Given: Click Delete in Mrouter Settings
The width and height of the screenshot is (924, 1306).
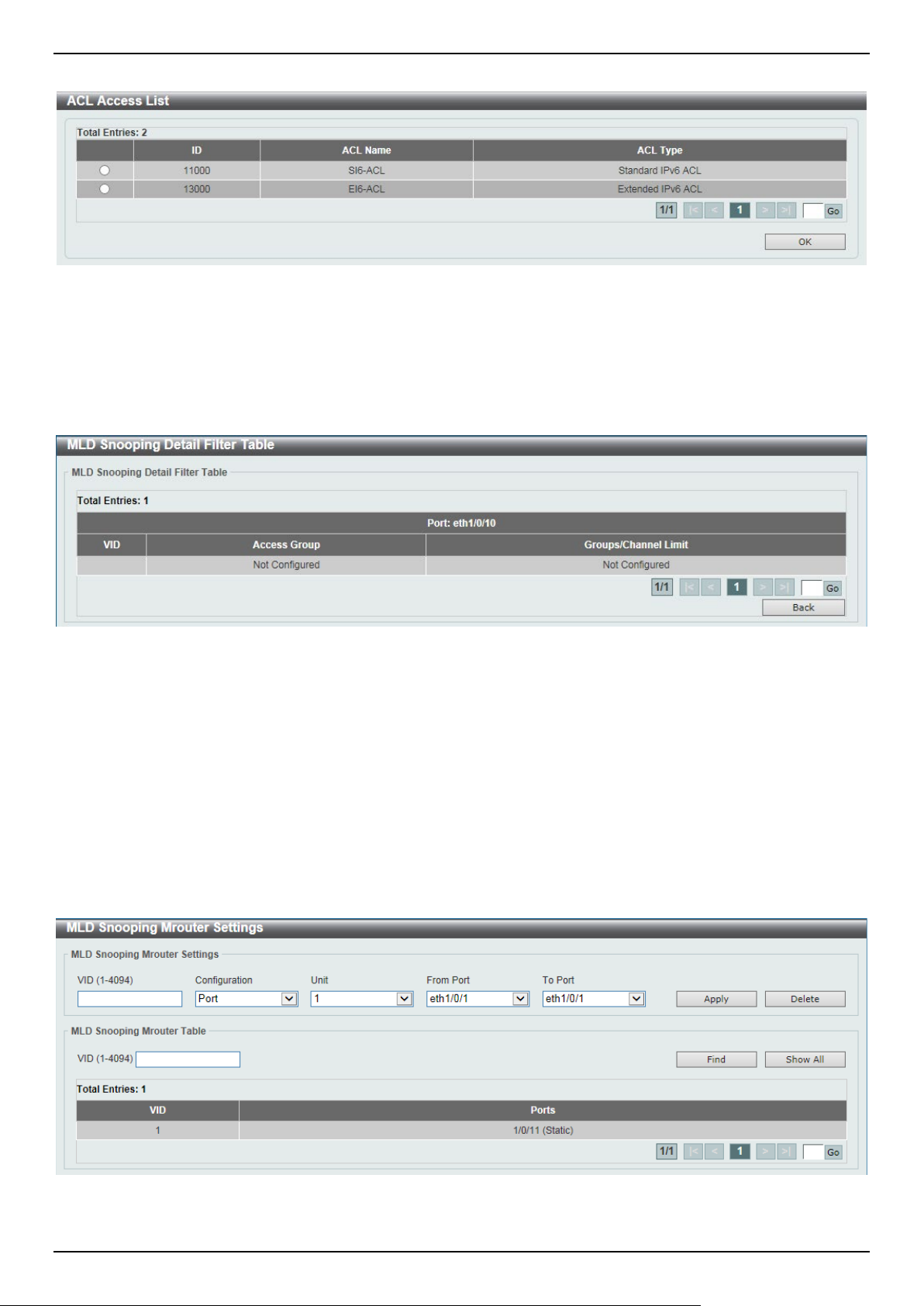Looking at the screenshot, I should click(805, 999).
